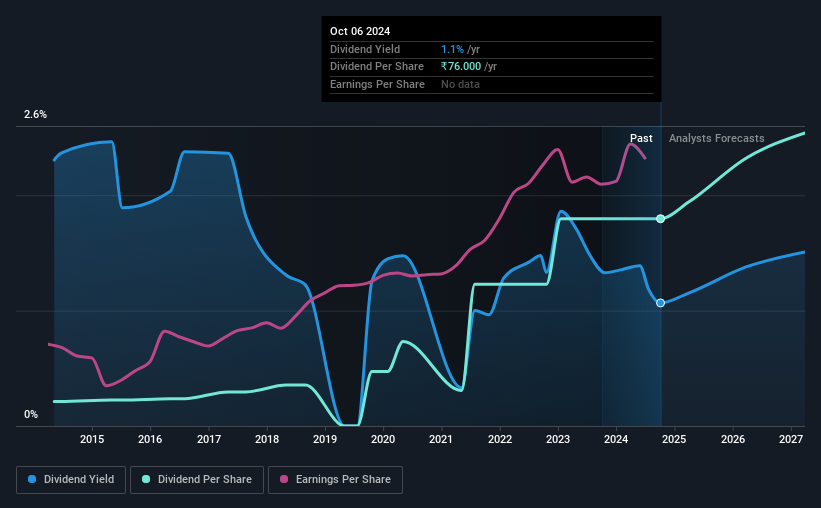This screenshot has width=821, height=508.
Task: Click the teal data point marker at Oct 2024
Action: click(661, 219)
